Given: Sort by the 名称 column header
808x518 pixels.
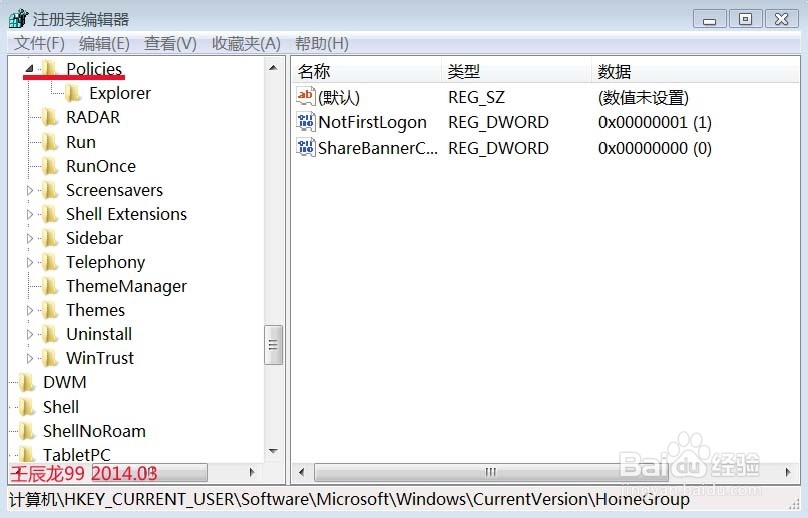Looking at the screenshot, I should 367,71.
